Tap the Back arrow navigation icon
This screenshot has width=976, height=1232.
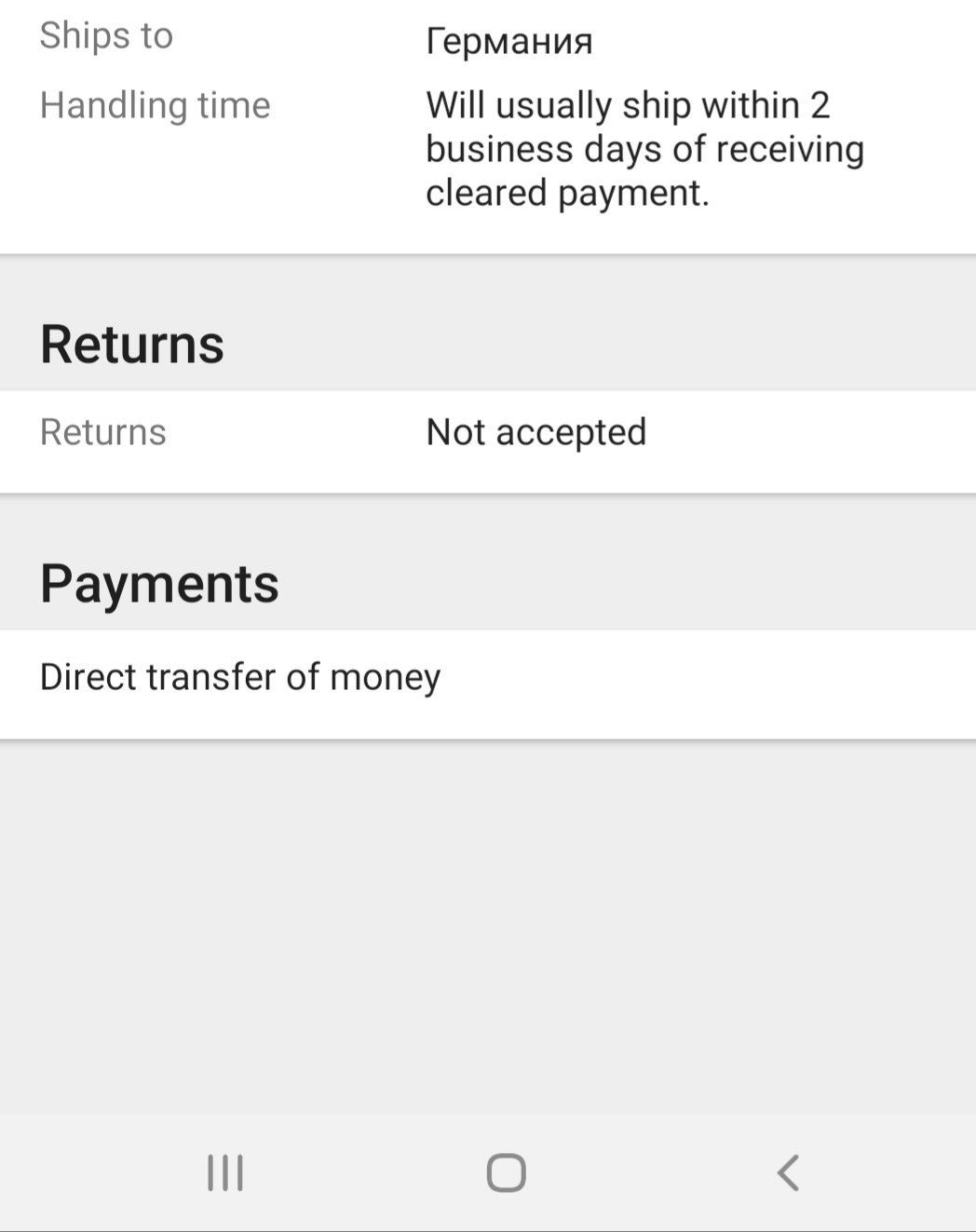pos(788,1172)
